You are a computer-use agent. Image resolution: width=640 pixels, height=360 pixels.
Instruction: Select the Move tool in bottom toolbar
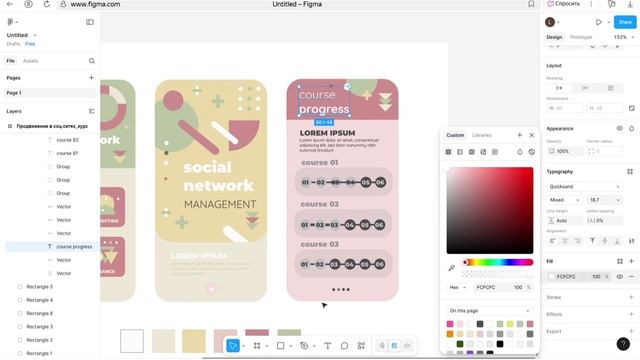point(233,346)
